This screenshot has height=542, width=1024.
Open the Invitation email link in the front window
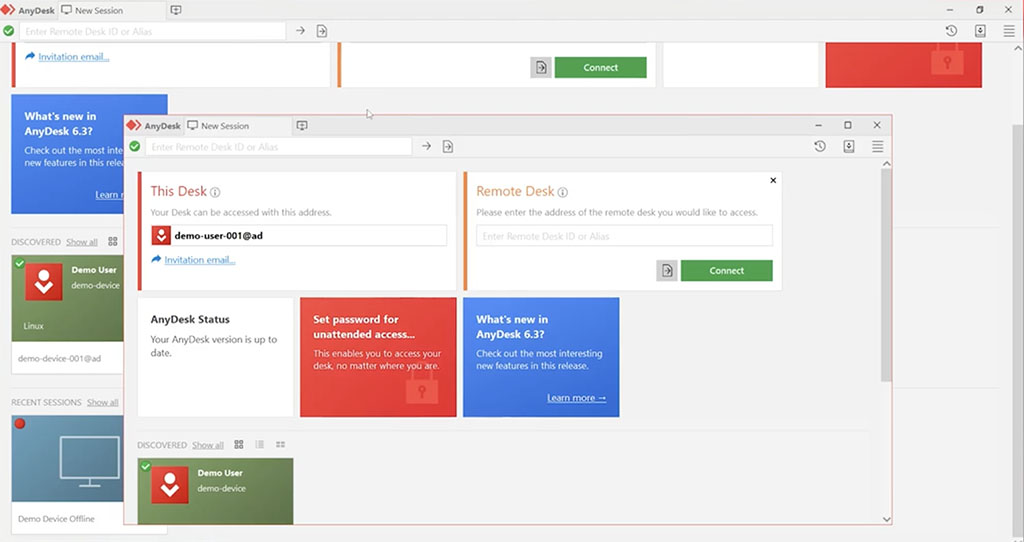coord(200,260)
